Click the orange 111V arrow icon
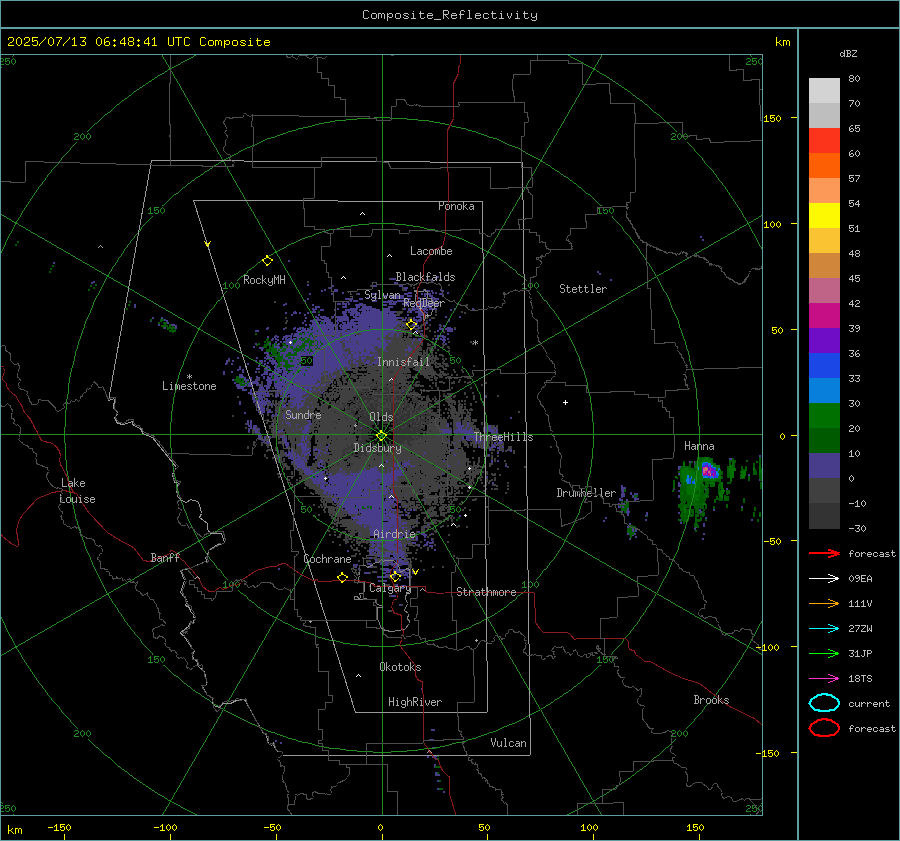This screenshot has height=841, width=900. [x=824, y=603]
